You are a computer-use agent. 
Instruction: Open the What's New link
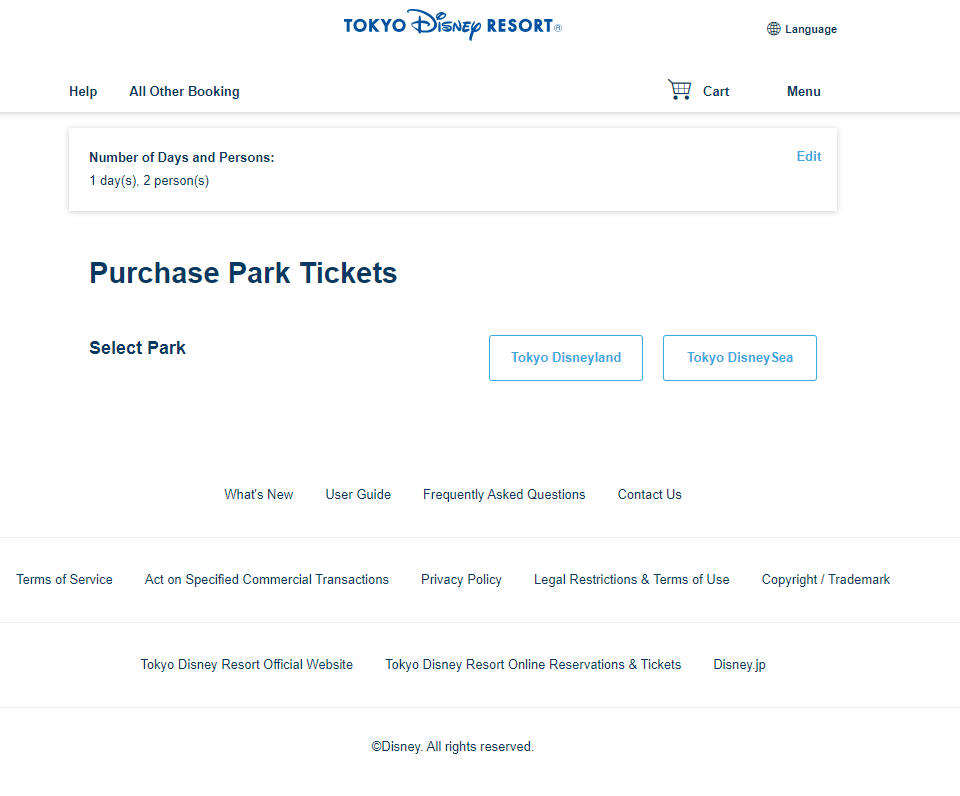(x=258, y=494)
